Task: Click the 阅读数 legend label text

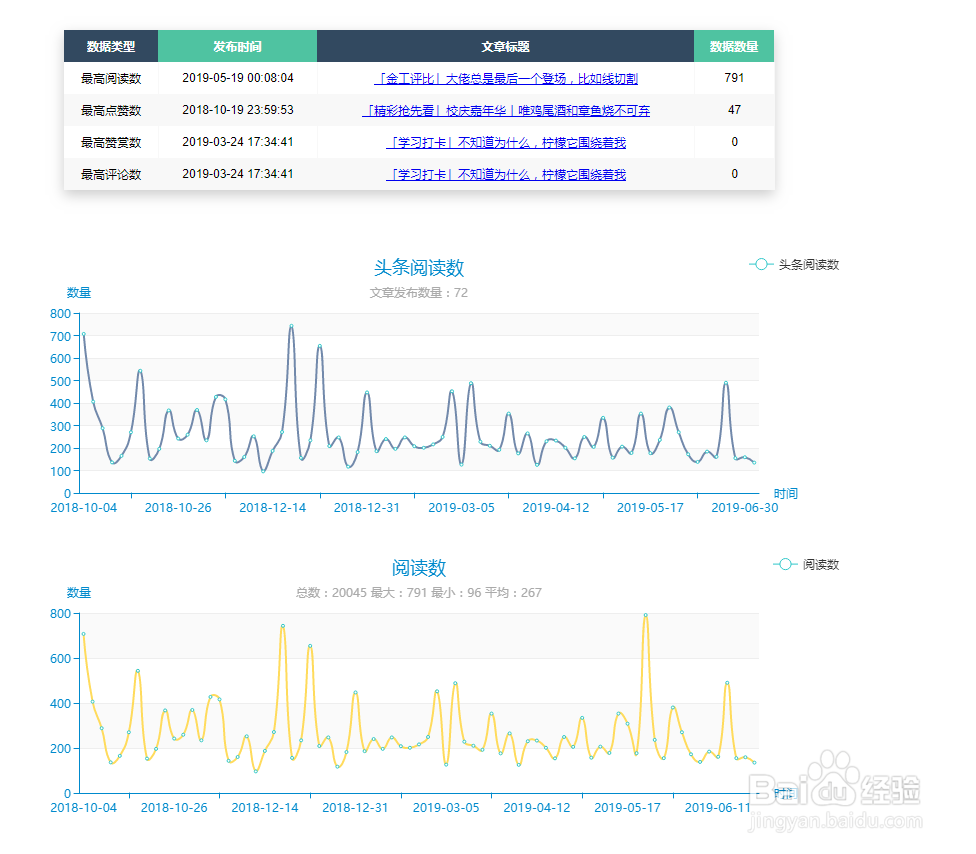Action: click(x=820, y=565)
